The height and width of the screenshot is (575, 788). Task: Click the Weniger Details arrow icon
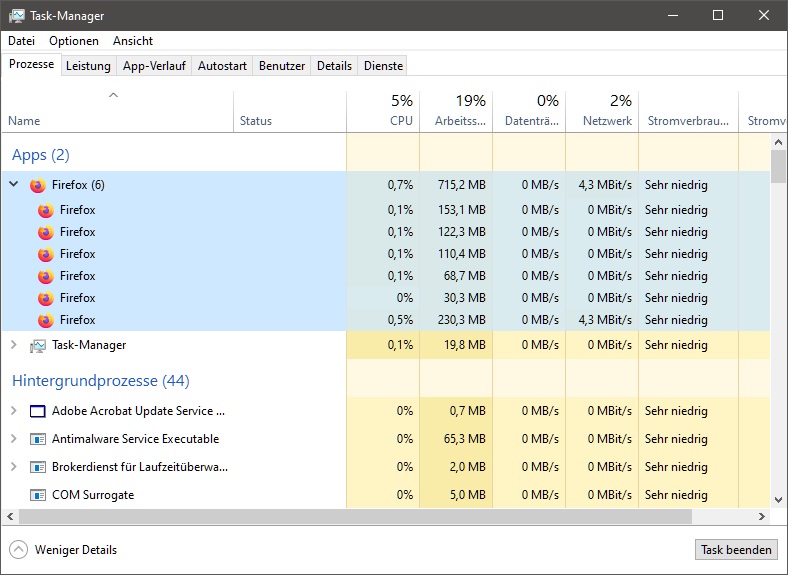[18, 549]
